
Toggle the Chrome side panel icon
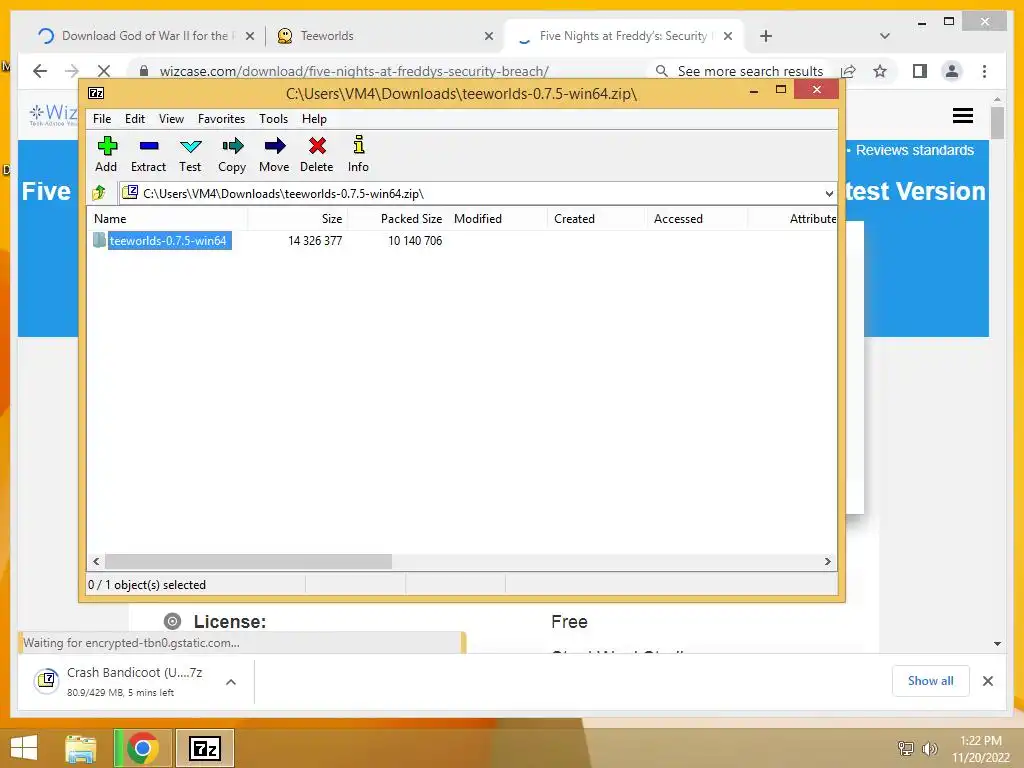920,71
